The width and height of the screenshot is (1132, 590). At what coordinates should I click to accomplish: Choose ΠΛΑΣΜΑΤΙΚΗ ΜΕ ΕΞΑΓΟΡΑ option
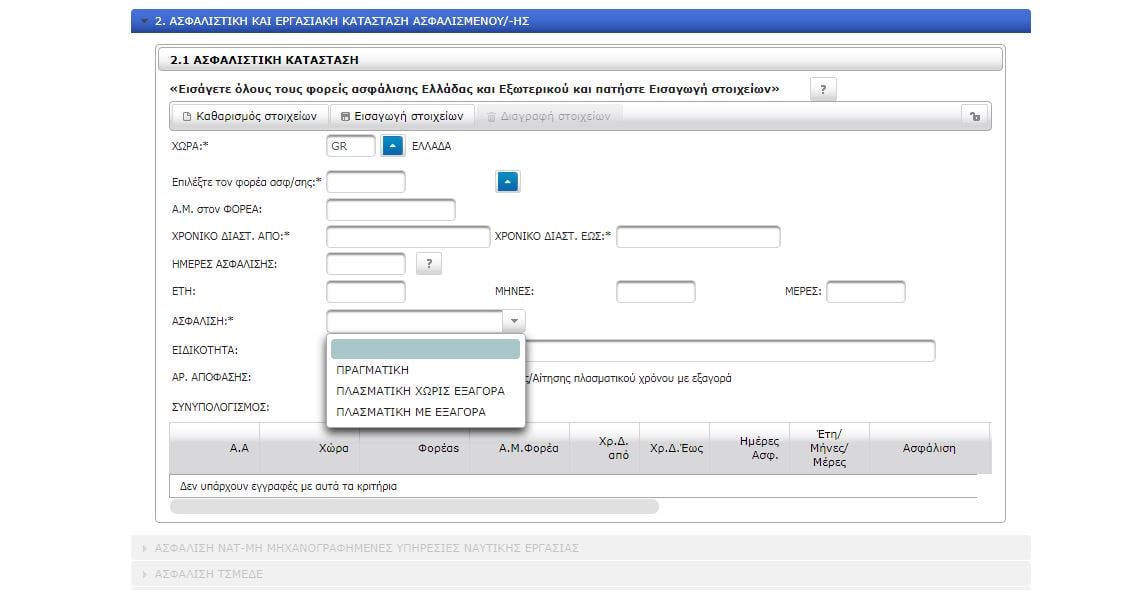(x=411, y=412)
